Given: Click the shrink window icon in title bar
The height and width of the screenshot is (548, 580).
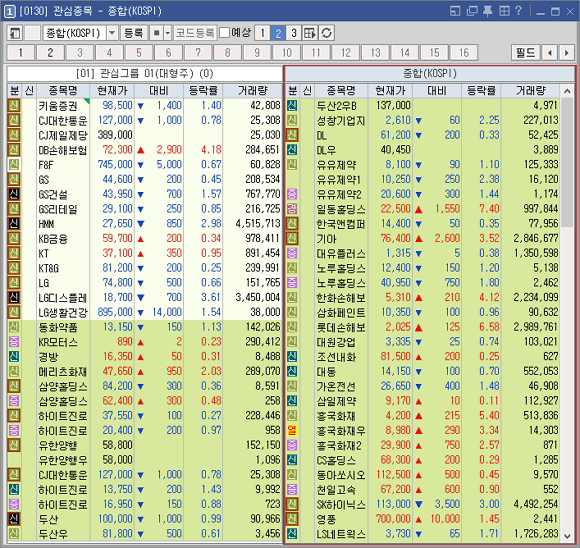Looking at the screenshot, I should click(x=455, y=11).
